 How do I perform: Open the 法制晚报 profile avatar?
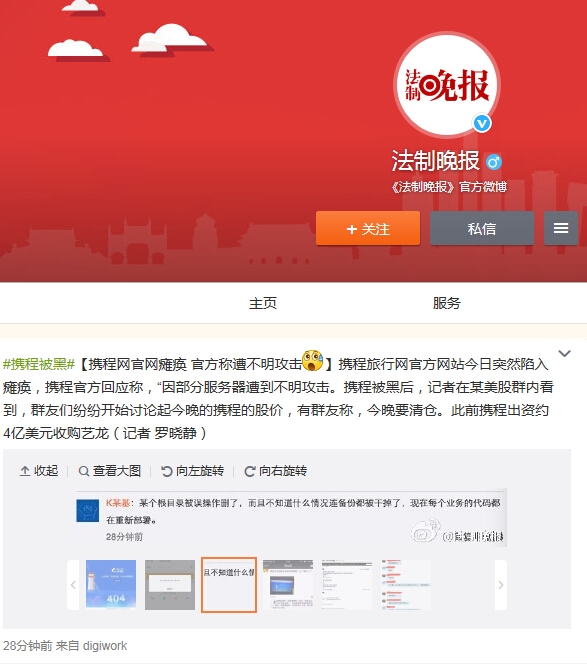[x=447, y=85]
